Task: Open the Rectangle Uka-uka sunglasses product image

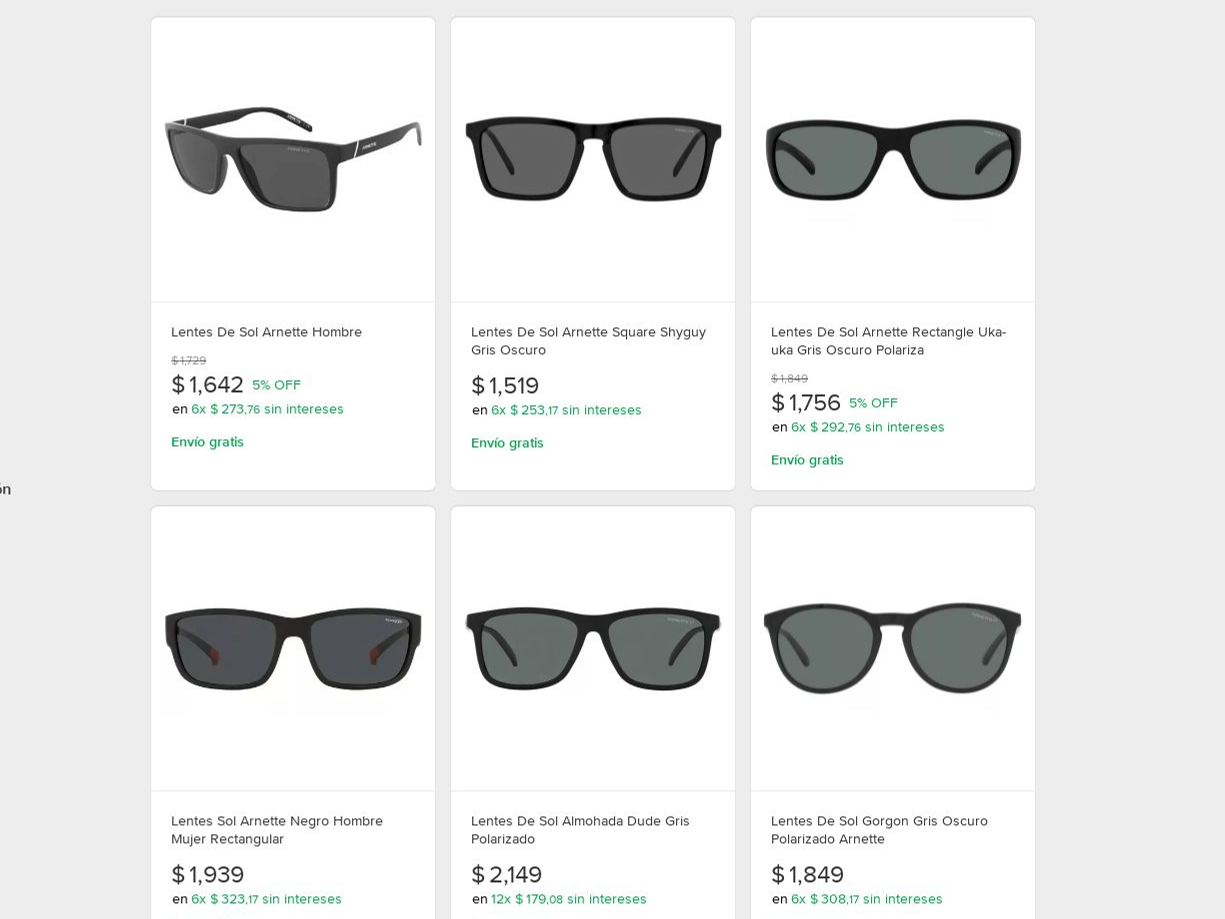Action: (893, 160)
